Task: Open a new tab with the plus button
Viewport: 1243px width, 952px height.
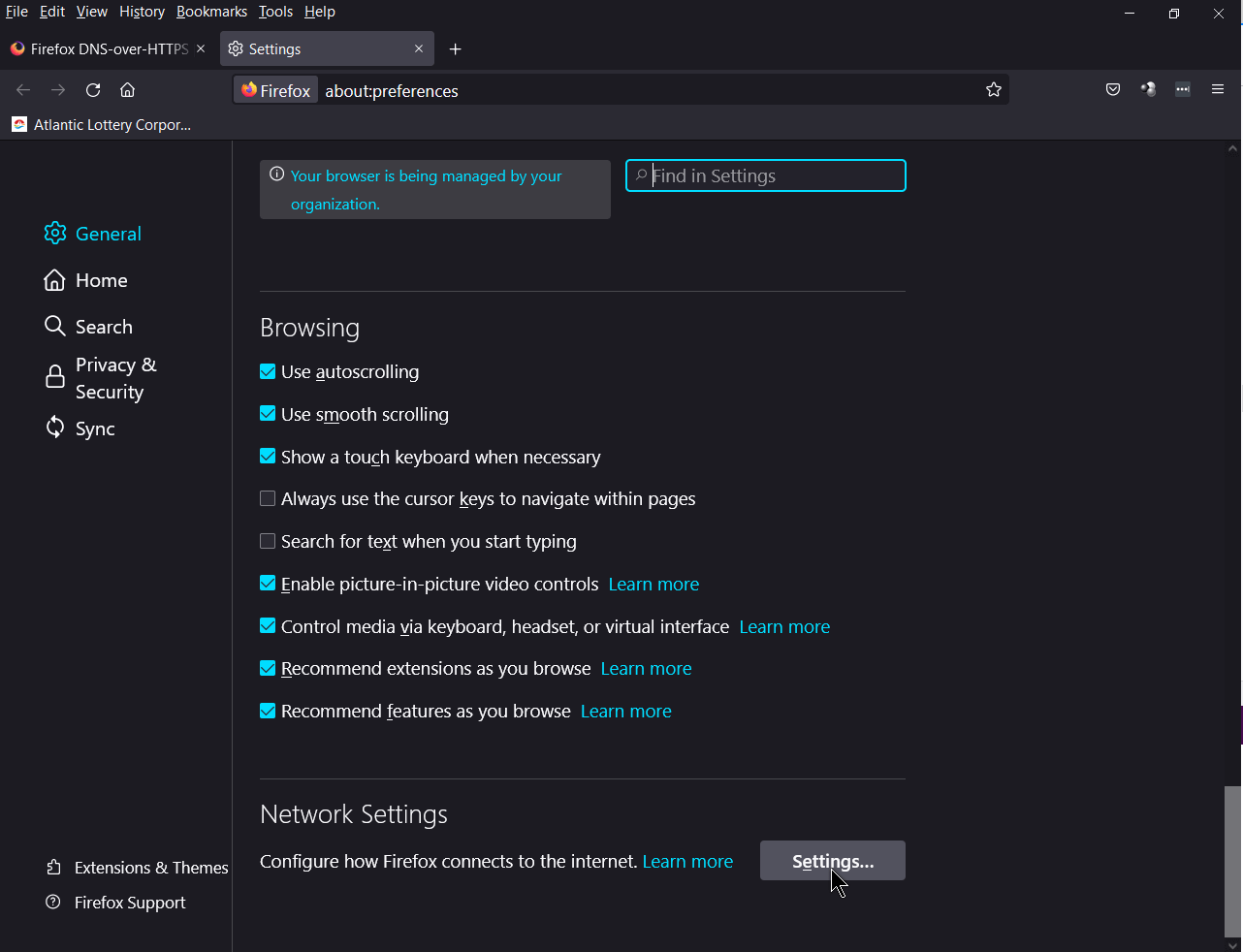Action: 455,49
